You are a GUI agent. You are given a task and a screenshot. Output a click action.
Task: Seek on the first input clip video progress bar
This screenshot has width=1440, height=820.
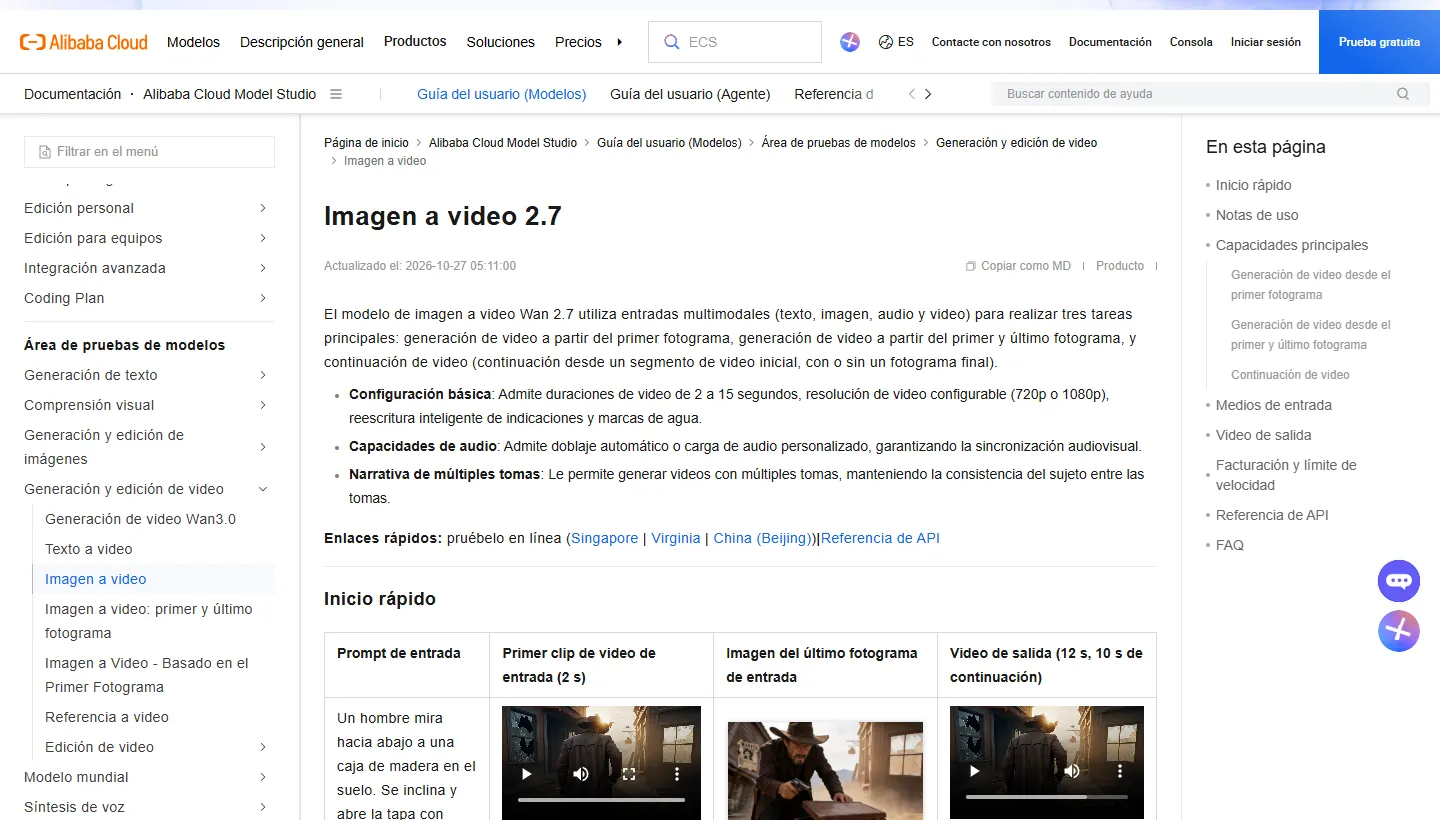pos(601,800)
